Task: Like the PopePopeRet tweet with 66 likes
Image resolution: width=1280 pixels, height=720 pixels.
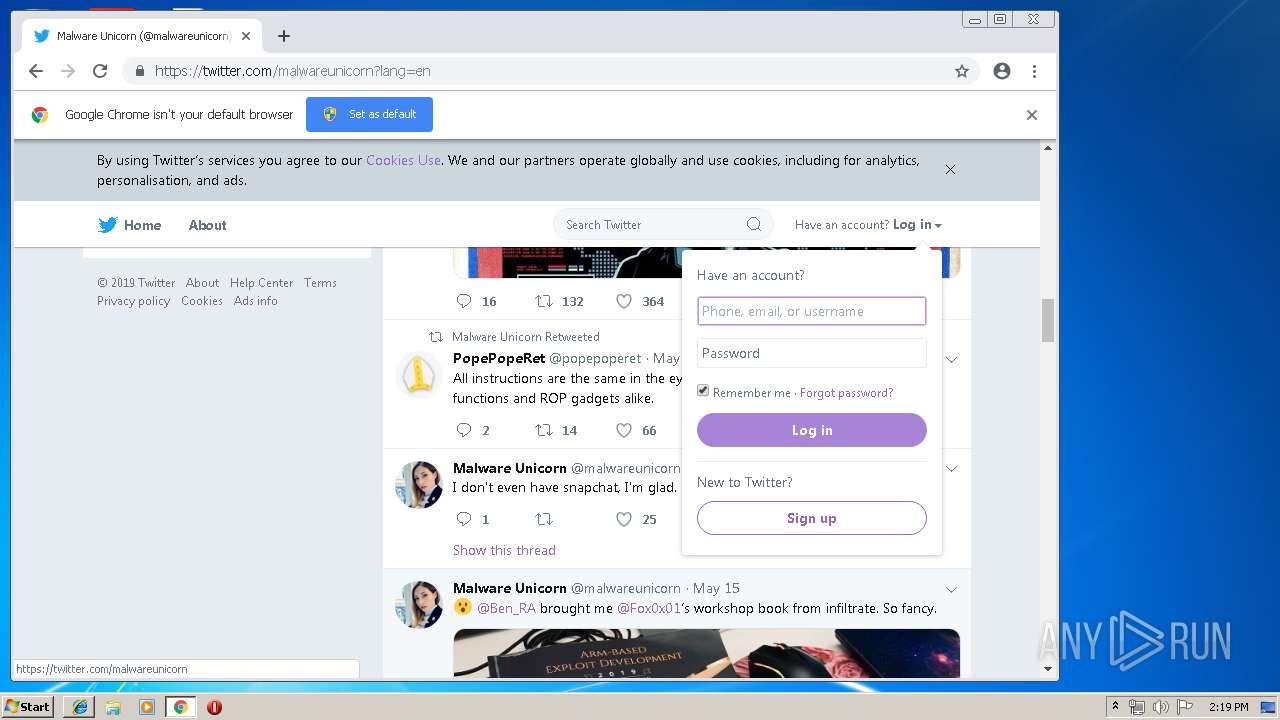Action: tap(624, 430)
